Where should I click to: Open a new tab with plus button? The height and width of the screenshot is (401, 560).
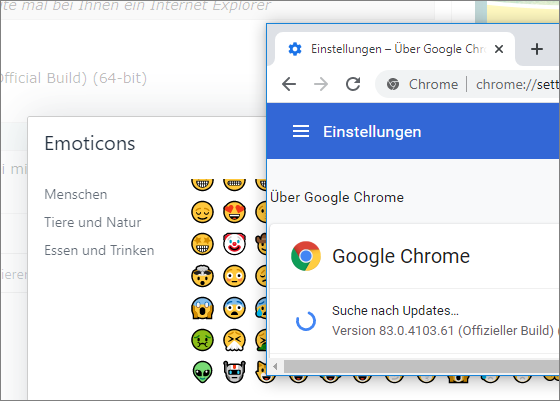click(x=536, y=49)
